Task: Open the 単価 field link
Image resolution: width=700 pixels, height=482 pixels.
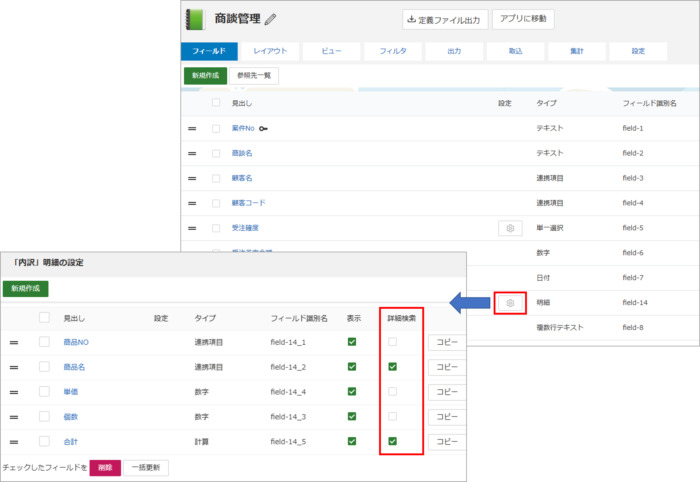Action: coord(71,392)
